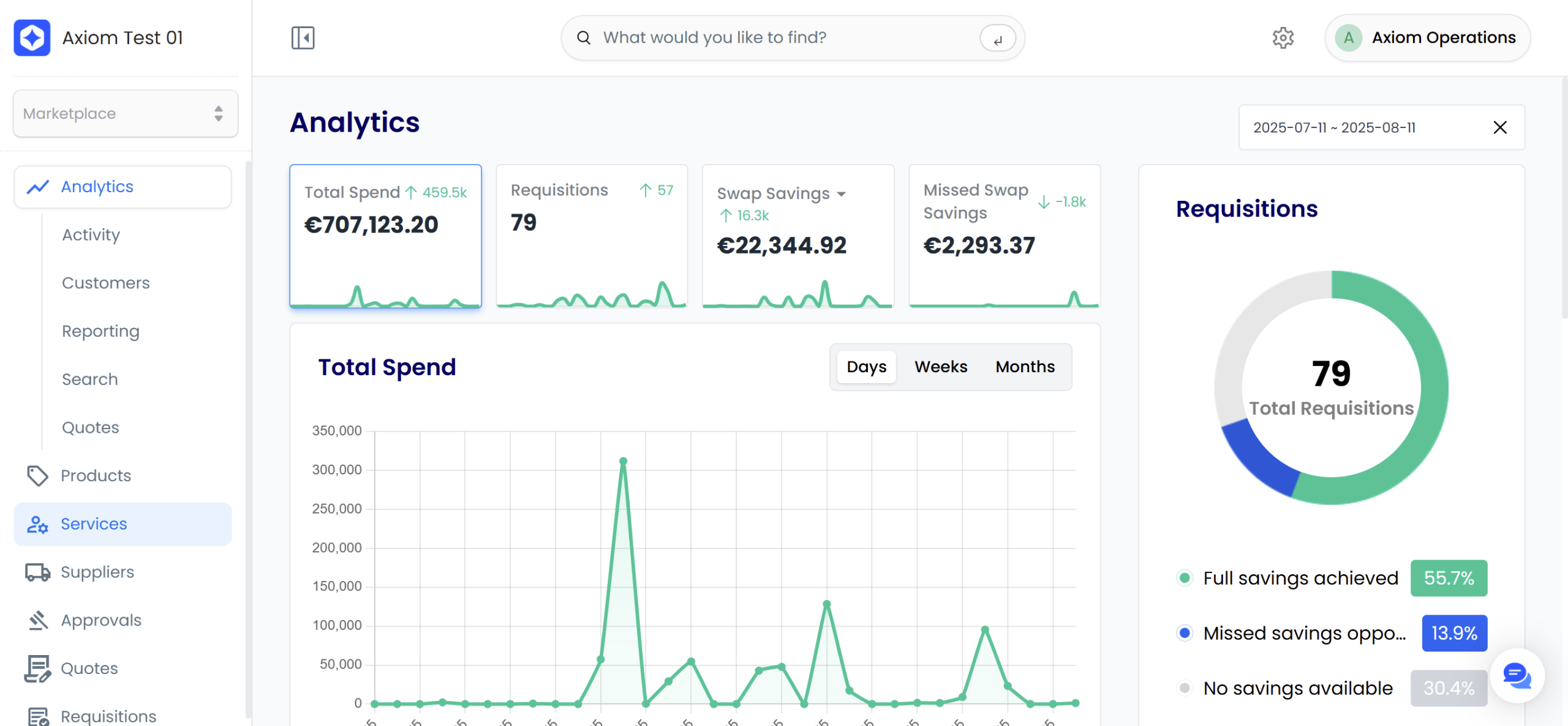Open the chat support bubble

click(x=1517, y=676)
